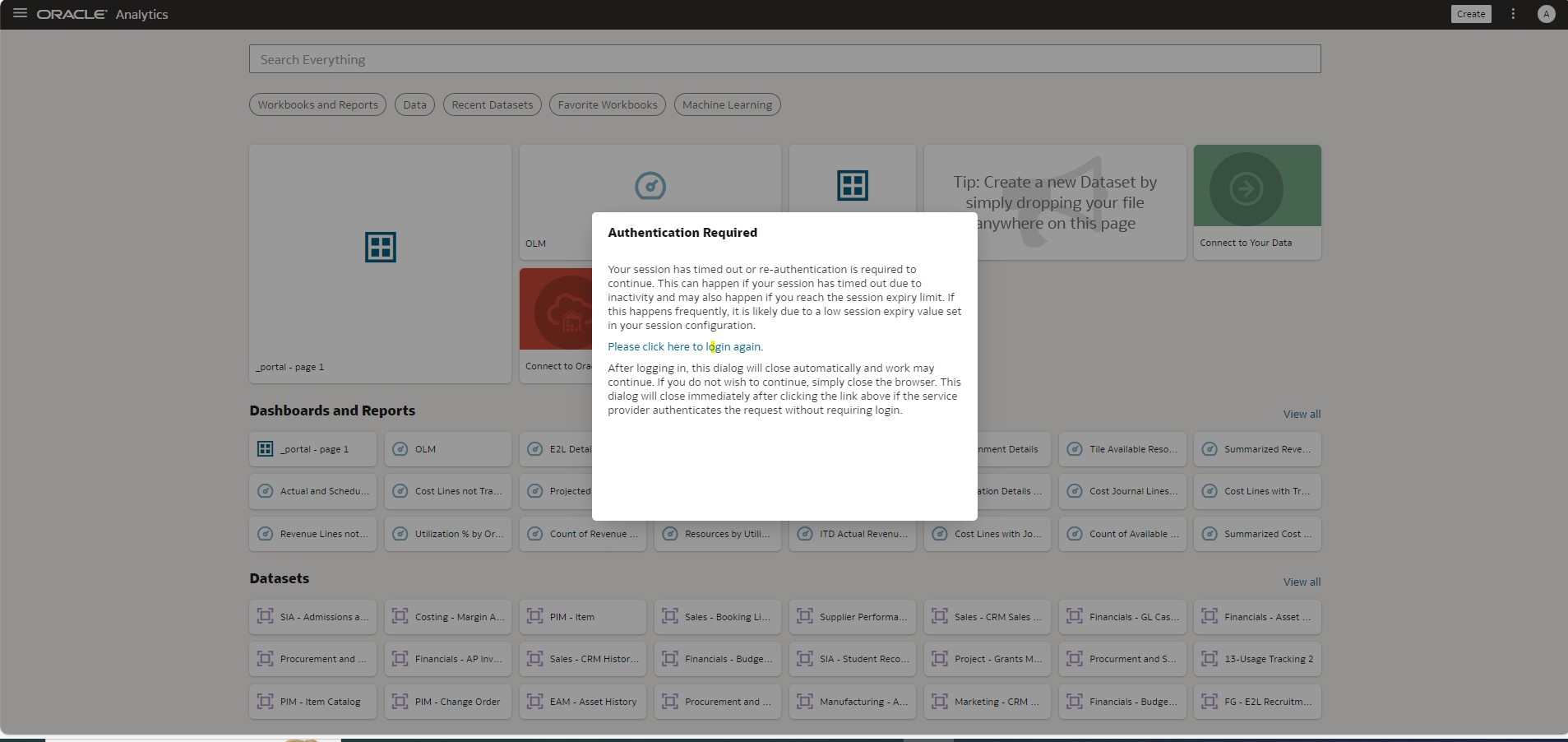Select the Favorite Workbooks filter
The width and height of the screenshot is (1568, 742).
click(x=607, y=104)
